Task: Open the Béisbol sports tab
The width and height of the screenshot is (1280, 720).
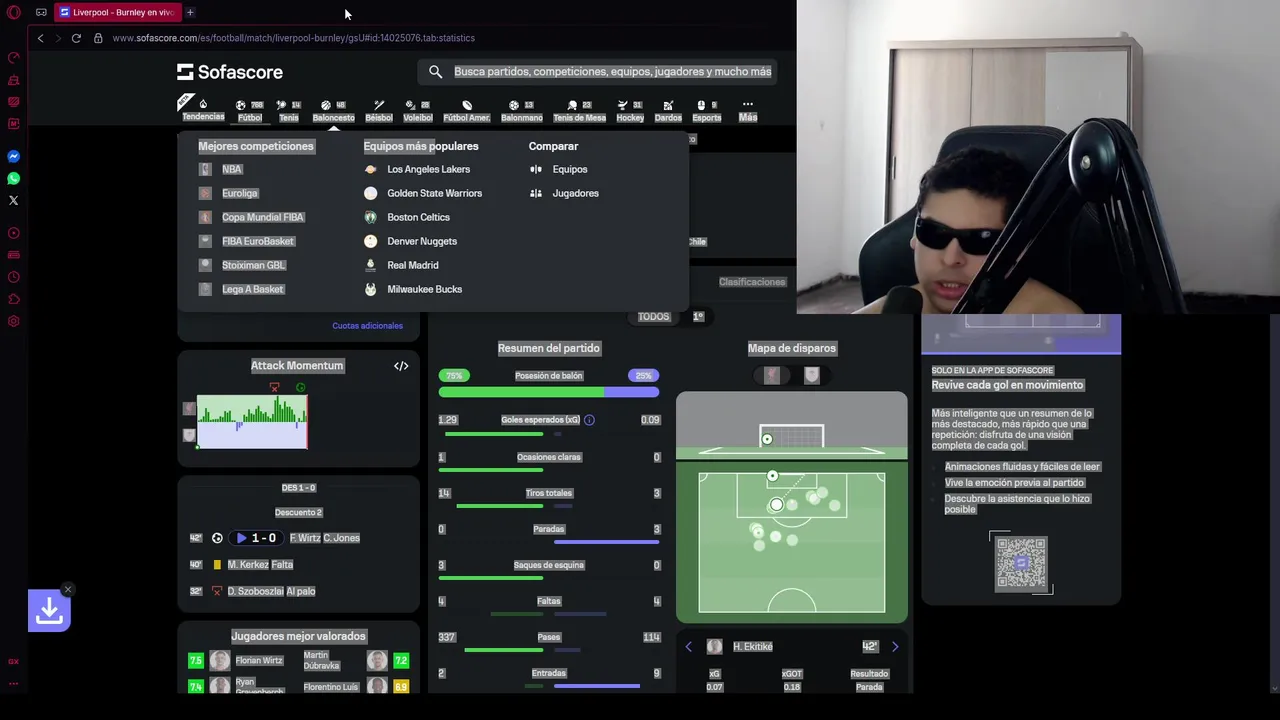Action: click(379, 110)
